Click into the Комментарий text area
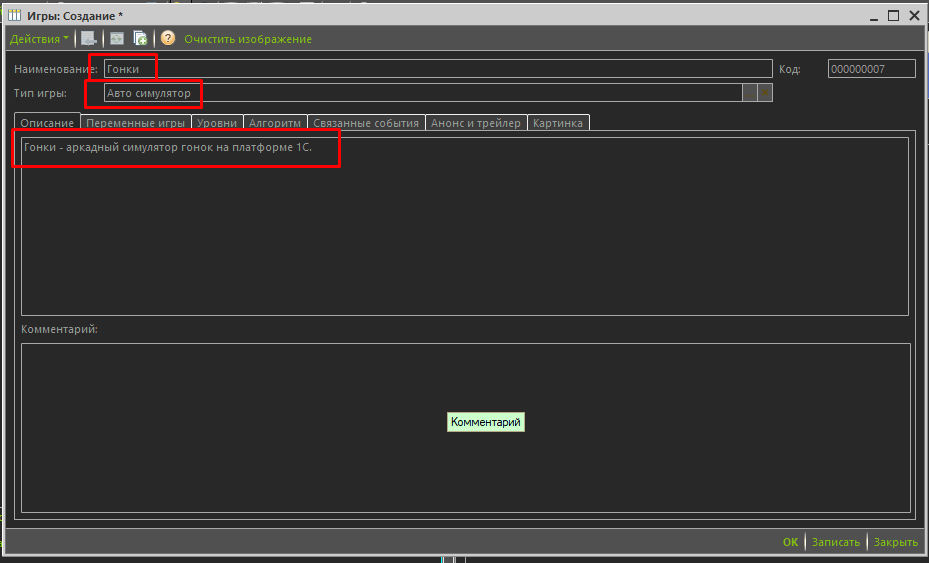929x563 pixels. [x=466, y=428]
